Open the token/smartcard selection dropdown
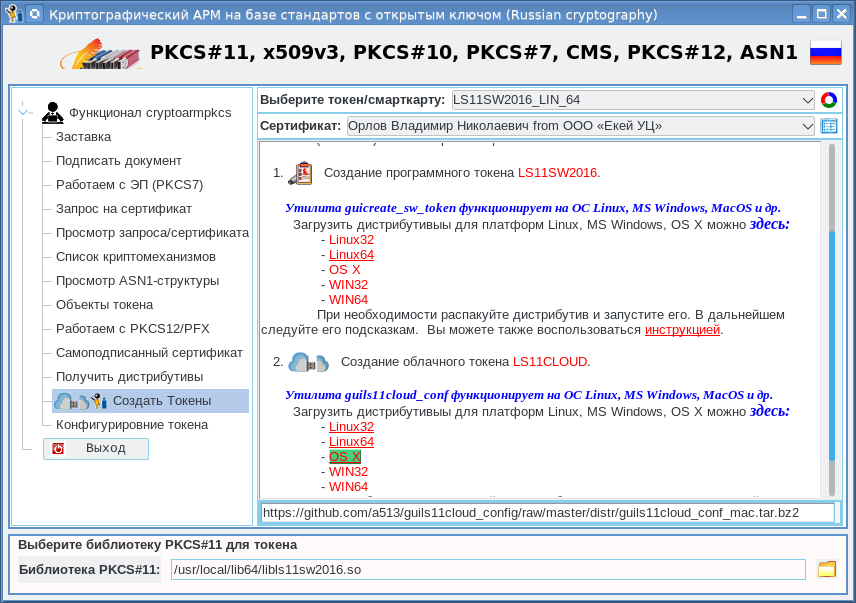856x603 pixels. point(633,100)
